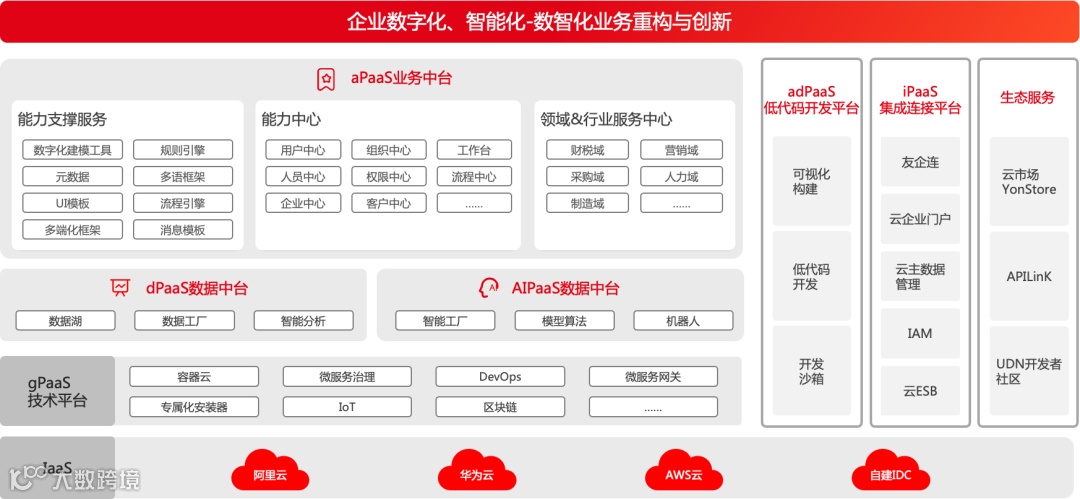This screenshot has width=1080, height=499.
Task: Click the aPaaS业务中台 badge icon
Action: coord(326,79)
